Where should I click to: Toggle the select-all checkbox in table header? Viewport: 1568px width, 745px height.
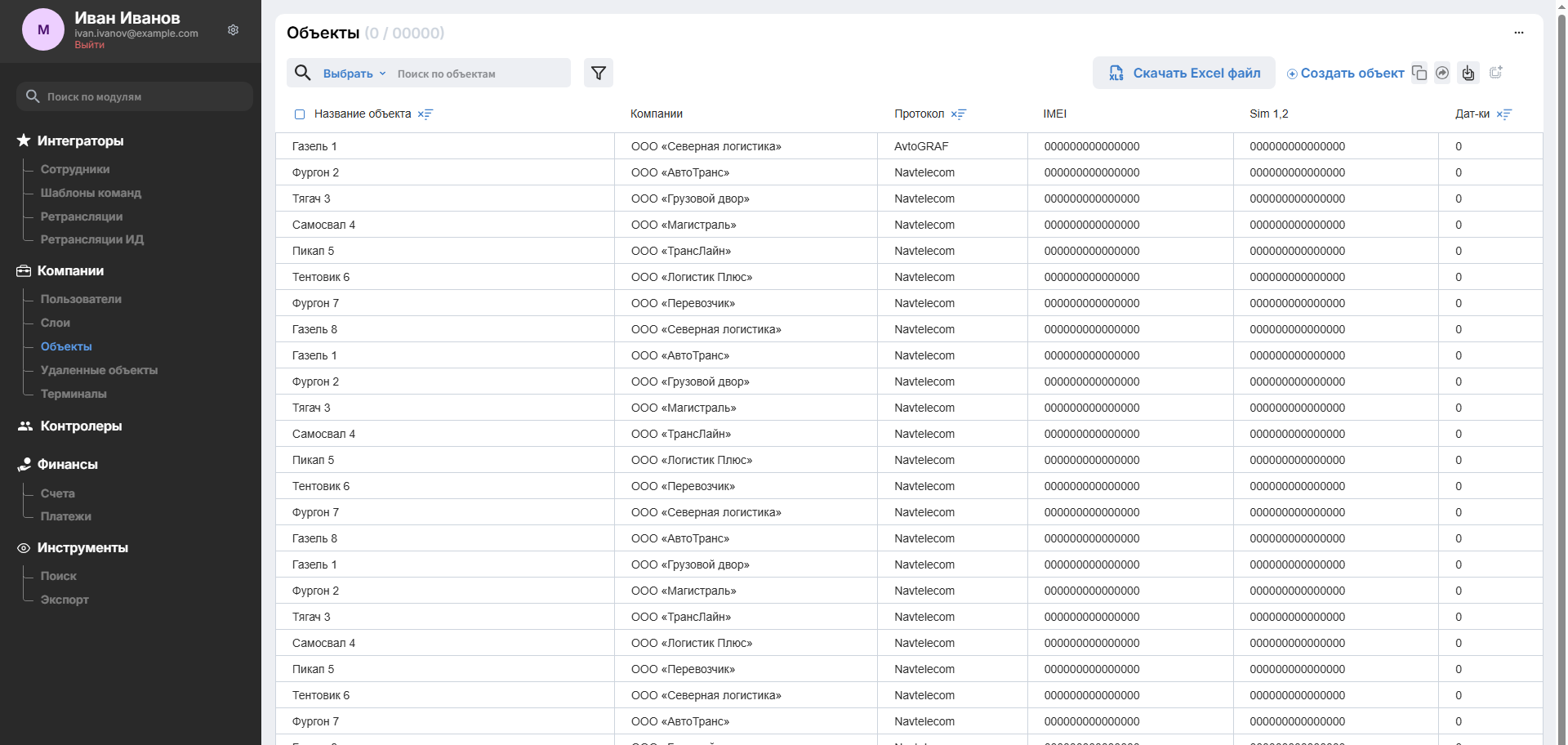(x=300, y=114)
